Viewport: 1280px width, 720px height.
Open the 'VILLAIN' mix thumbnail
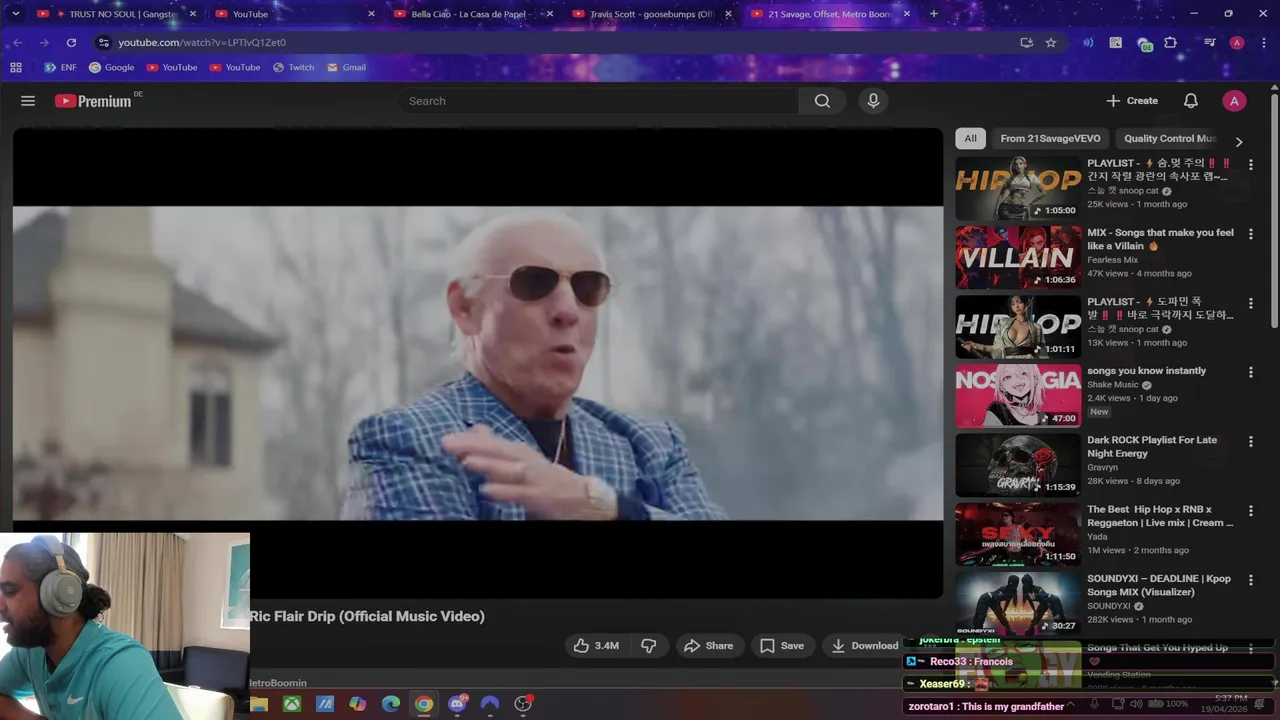tap(1018, 257)
